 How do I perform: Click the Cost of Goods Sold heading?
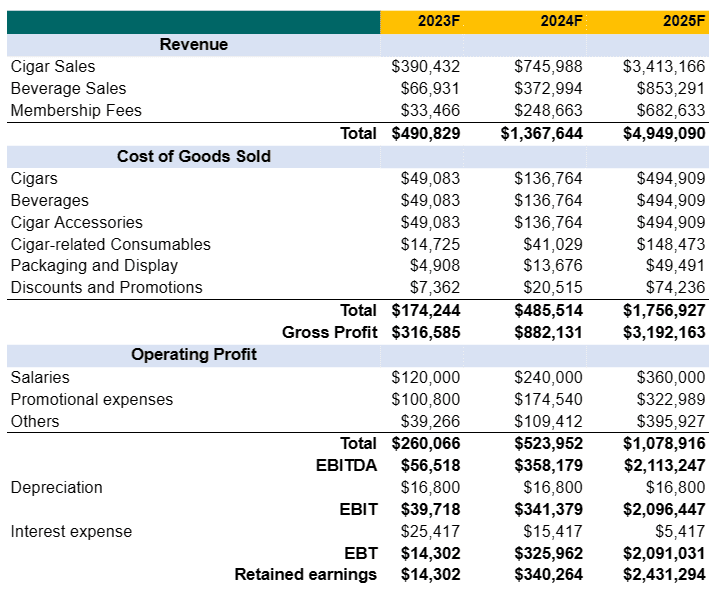[x=194, y=156]
